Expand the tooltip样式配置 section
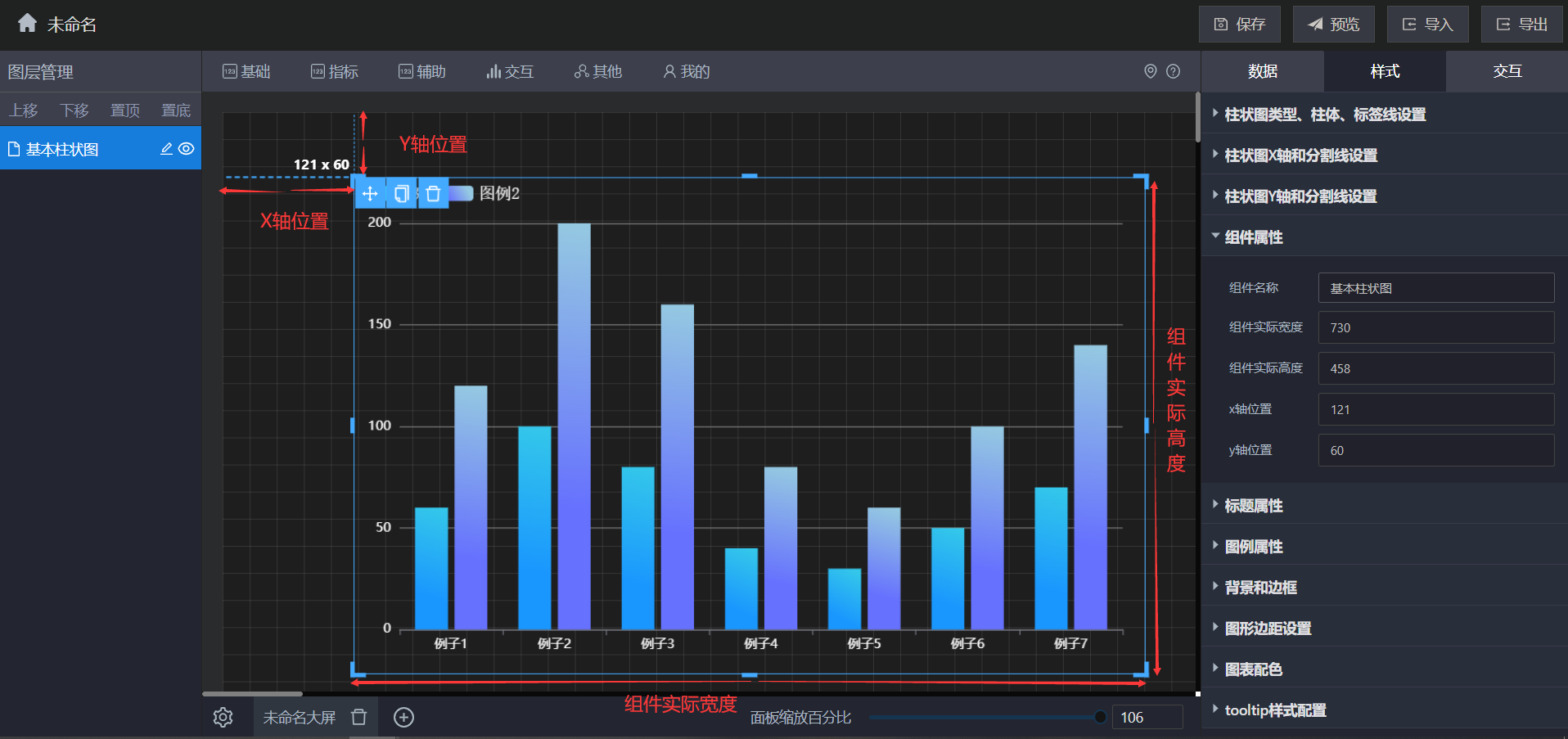The width and height of the screenshot is (1568, 739). tap(1385, 710)
